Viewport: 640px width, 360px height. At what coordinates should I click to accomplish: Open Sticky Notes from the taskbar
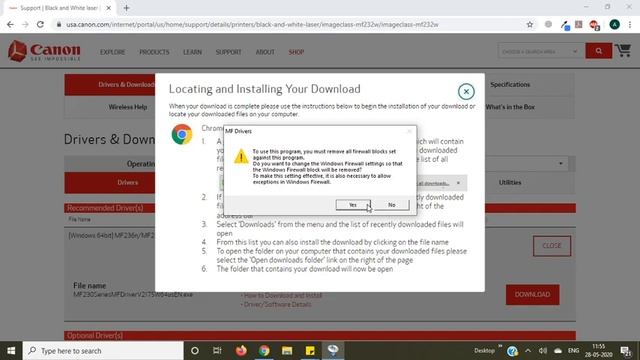tap(310, 351)
